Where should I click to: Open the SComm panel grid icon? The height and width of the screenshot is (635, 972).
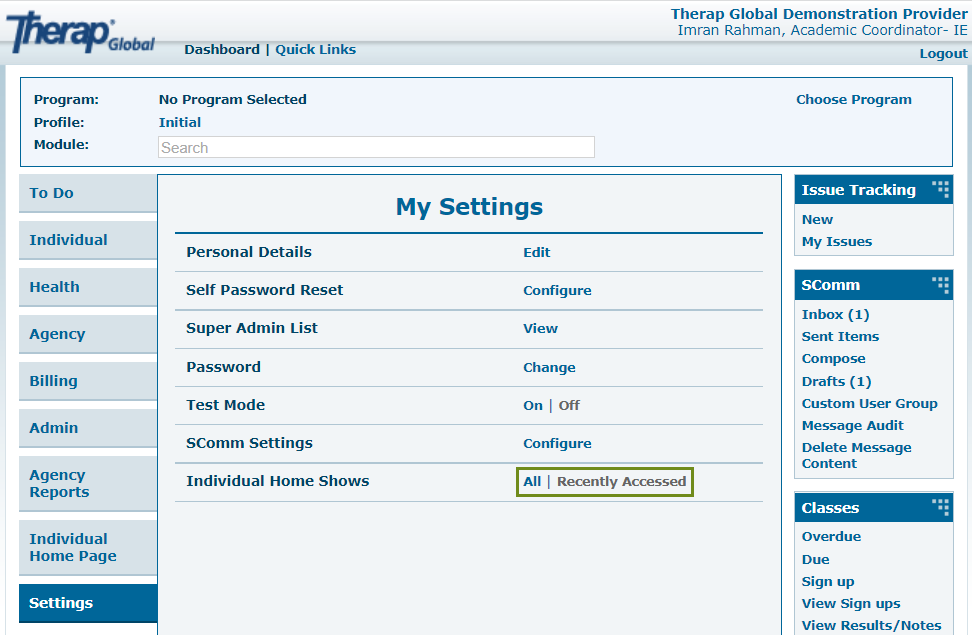click(940, 284)
